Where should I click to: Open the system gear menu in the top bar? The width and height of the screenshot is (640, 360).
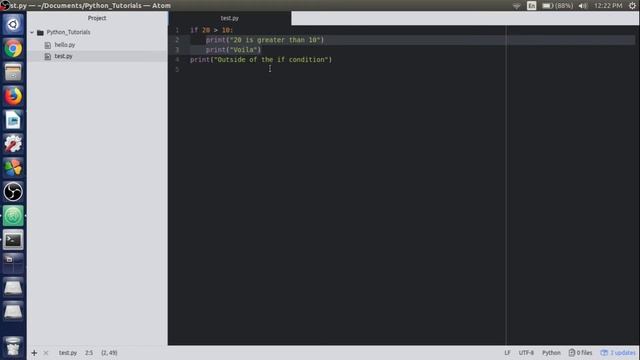click(x=633, y=6)
